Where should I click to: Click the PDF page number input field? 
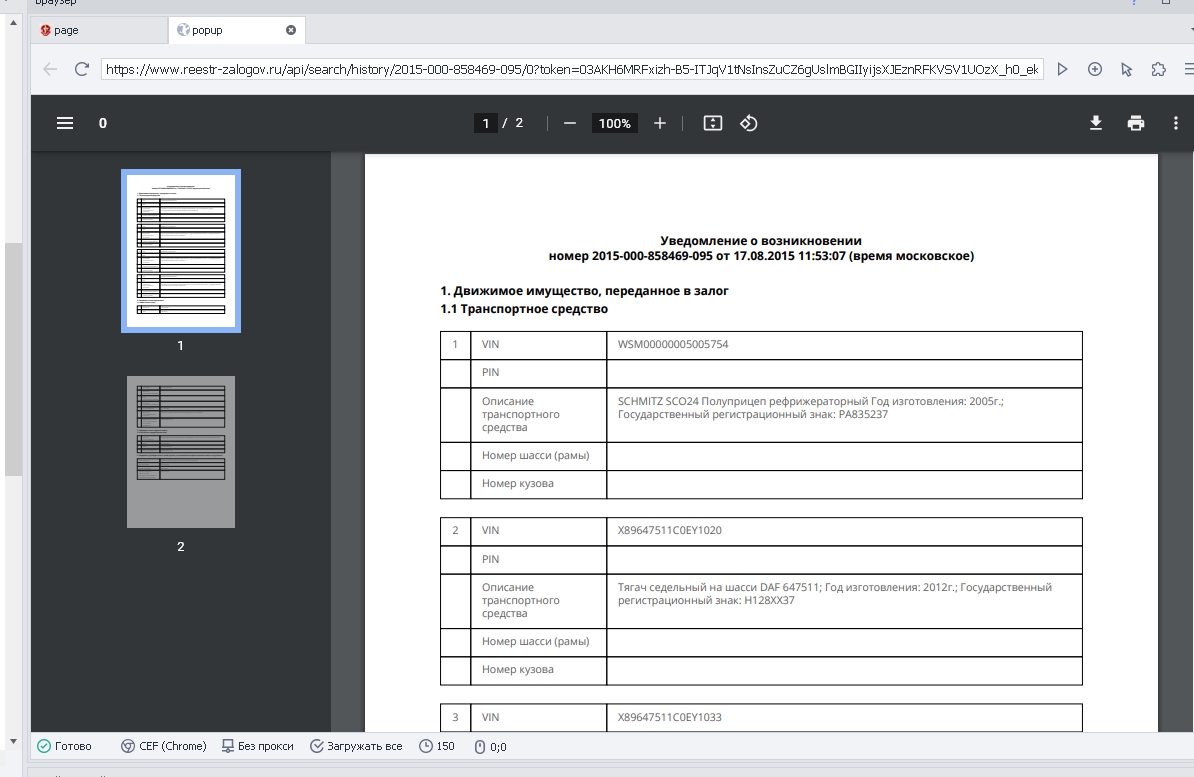486,123
